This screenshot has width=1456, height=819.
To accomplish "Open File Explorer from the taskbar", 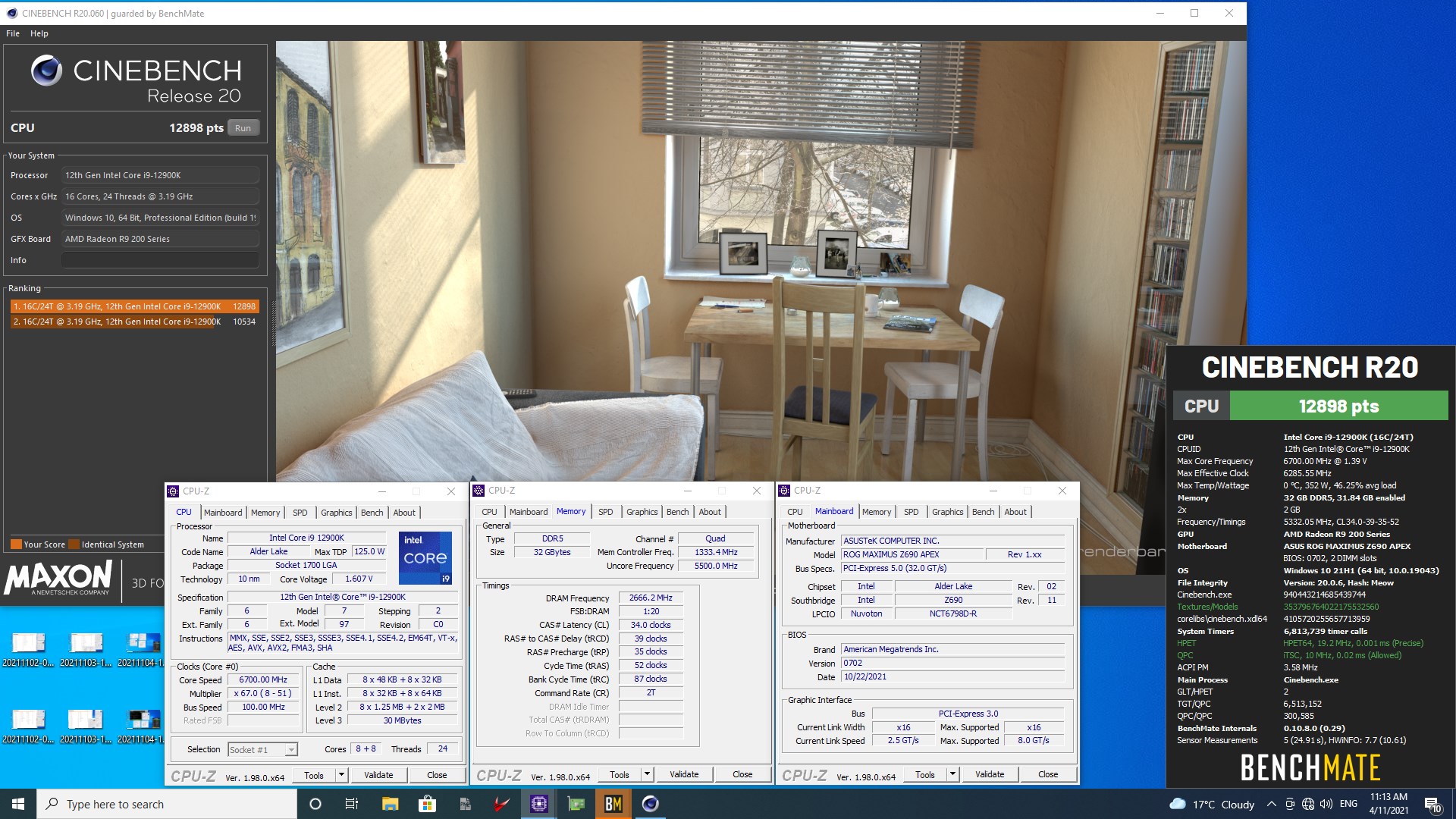I will click(390, 804).
